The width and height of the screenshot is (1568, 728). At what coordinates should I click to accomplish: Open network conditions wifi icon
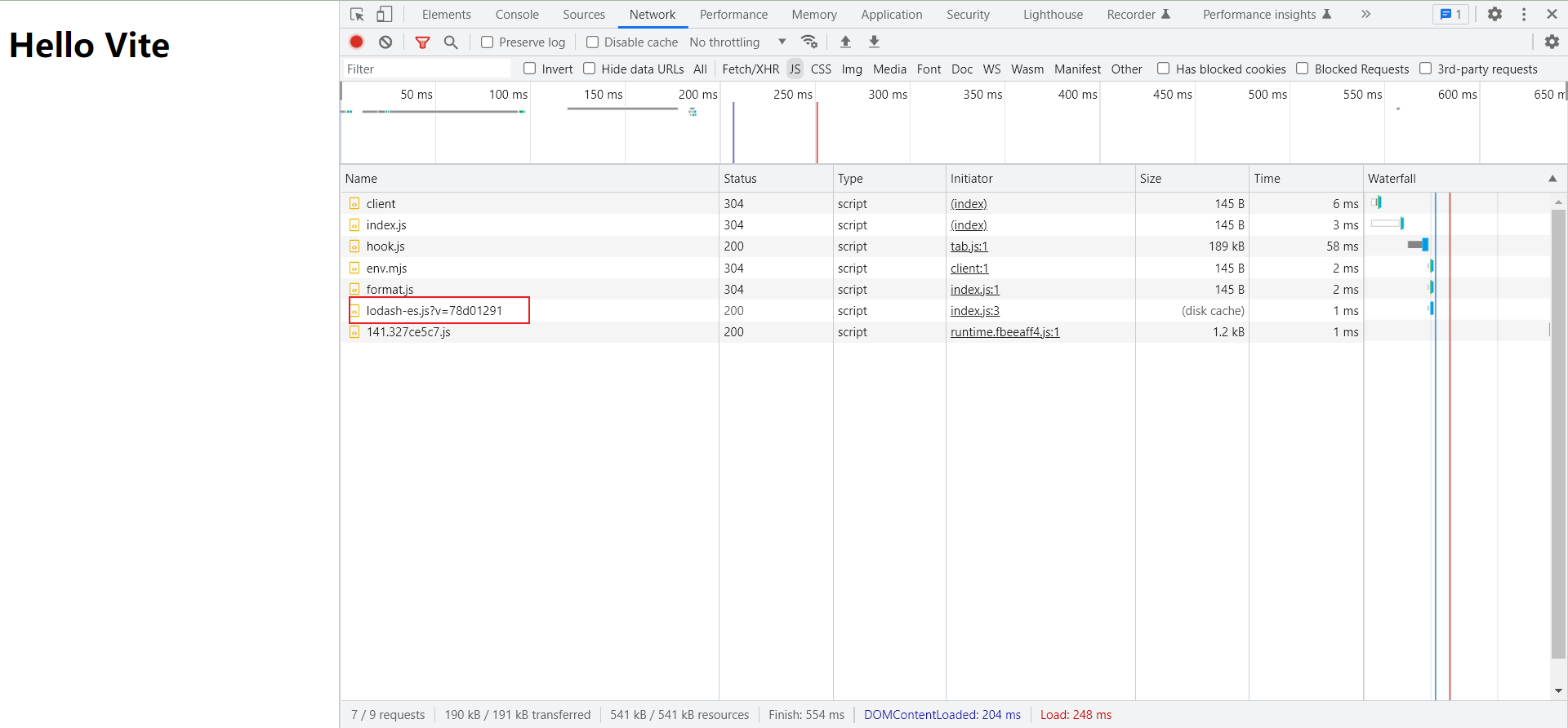pos(809,42)
